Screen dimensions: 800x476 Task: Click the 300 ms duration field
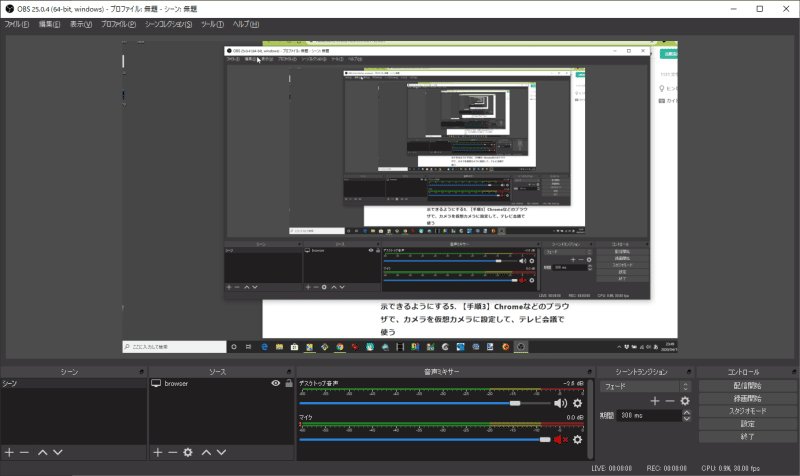click(649, 415)
